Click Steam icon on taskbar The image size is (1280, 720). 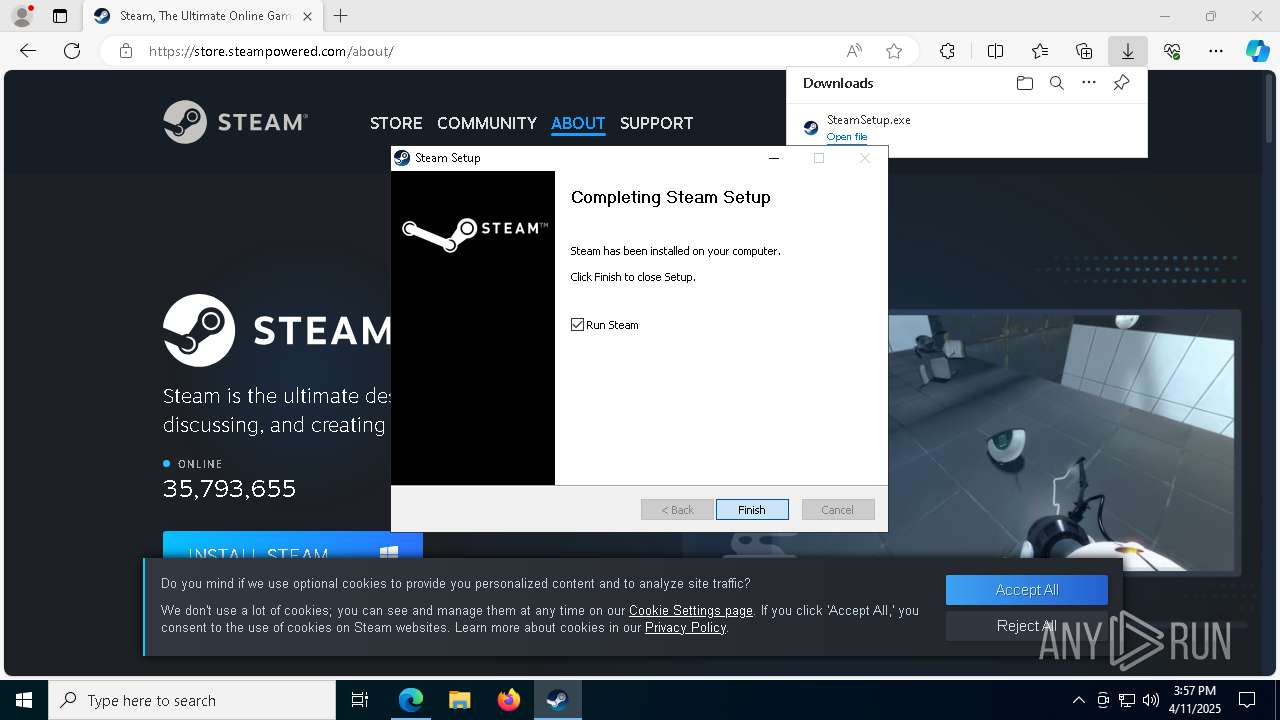(557, 700)
